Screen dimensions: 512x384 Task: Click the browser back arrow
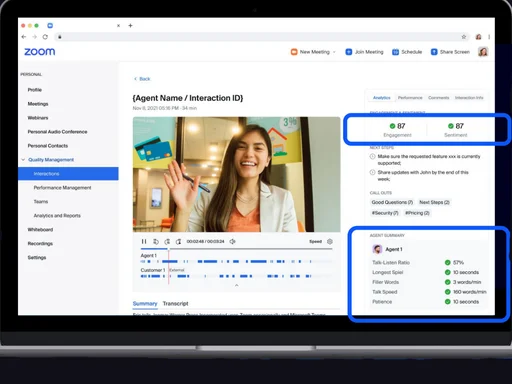24,37
